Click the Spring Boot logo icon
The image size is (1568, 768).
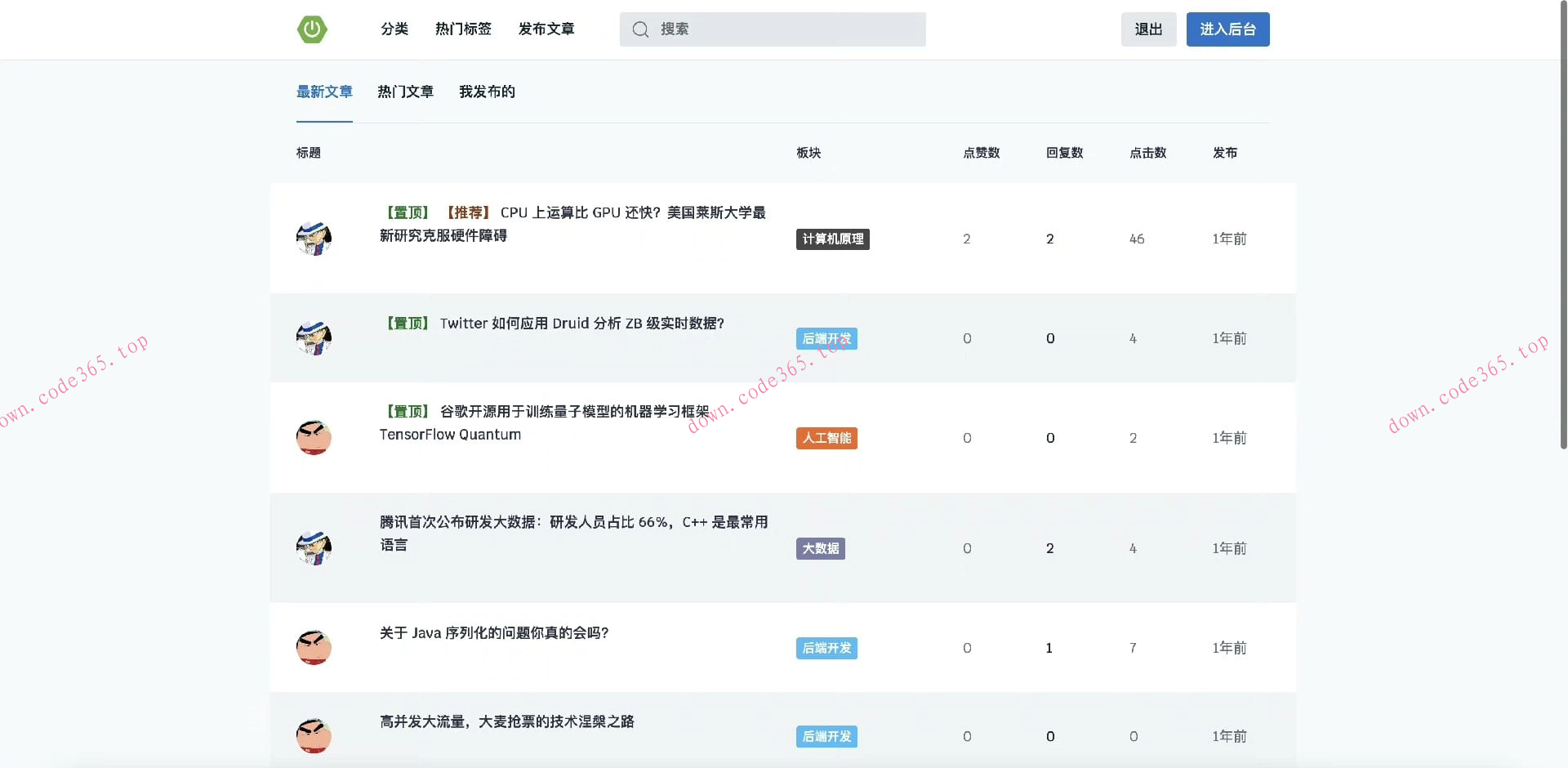coord(312,29)
